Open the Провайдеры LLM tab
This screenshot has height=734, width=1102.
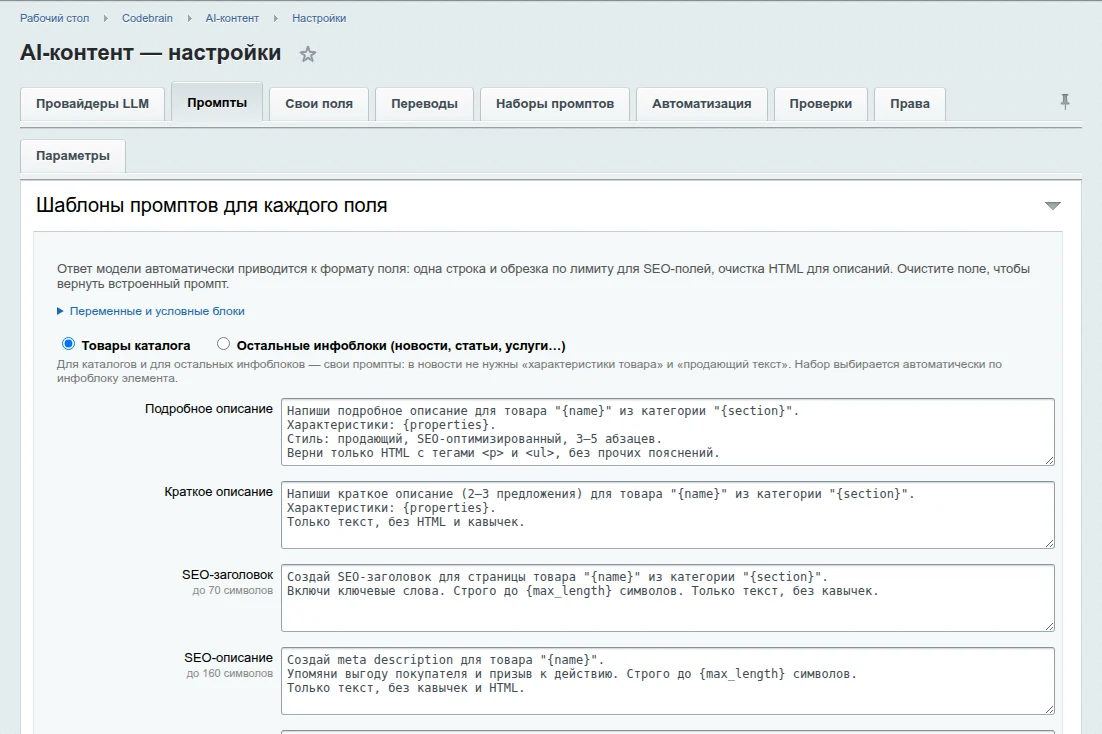(x=92, y=104)
